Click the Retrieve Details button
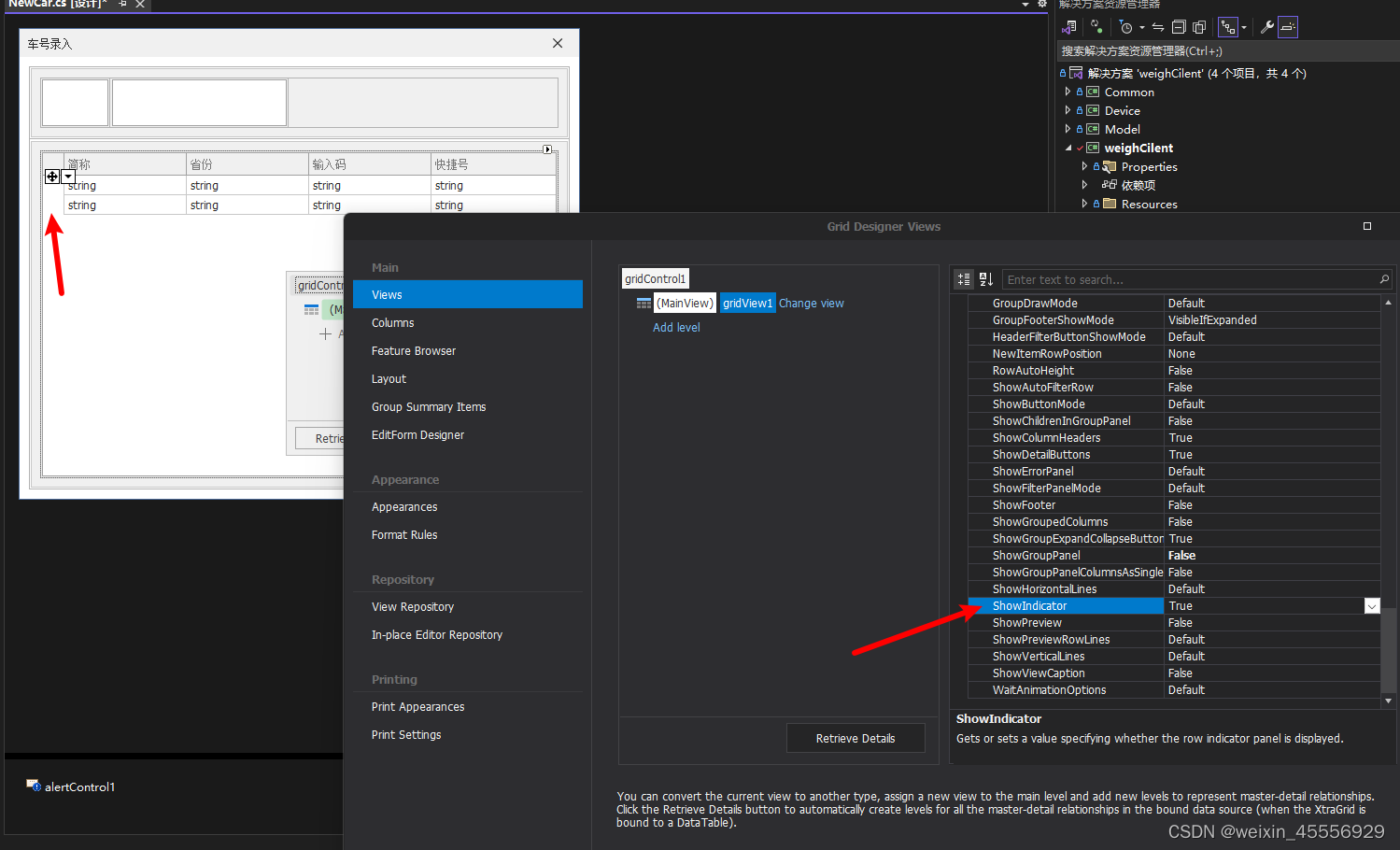This screenshot has height=850, width=1400. 855,738
